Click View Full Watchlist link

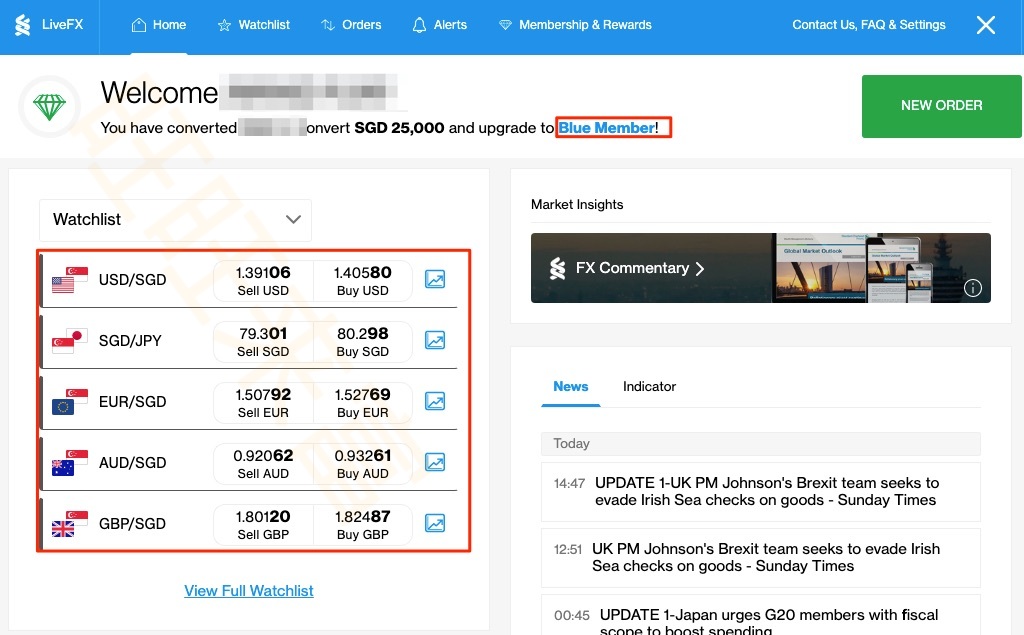pyautogui.click(x=249, y=591)
